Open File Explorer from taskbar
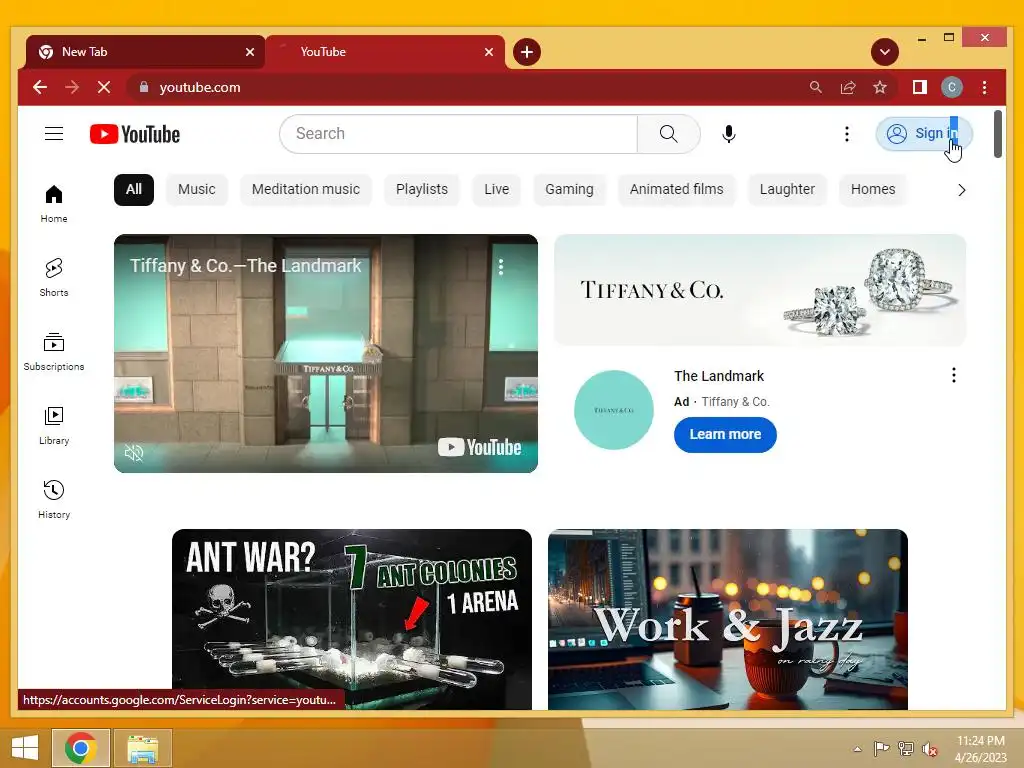Viewport: 1024px width, 768px height. (143, 748)
